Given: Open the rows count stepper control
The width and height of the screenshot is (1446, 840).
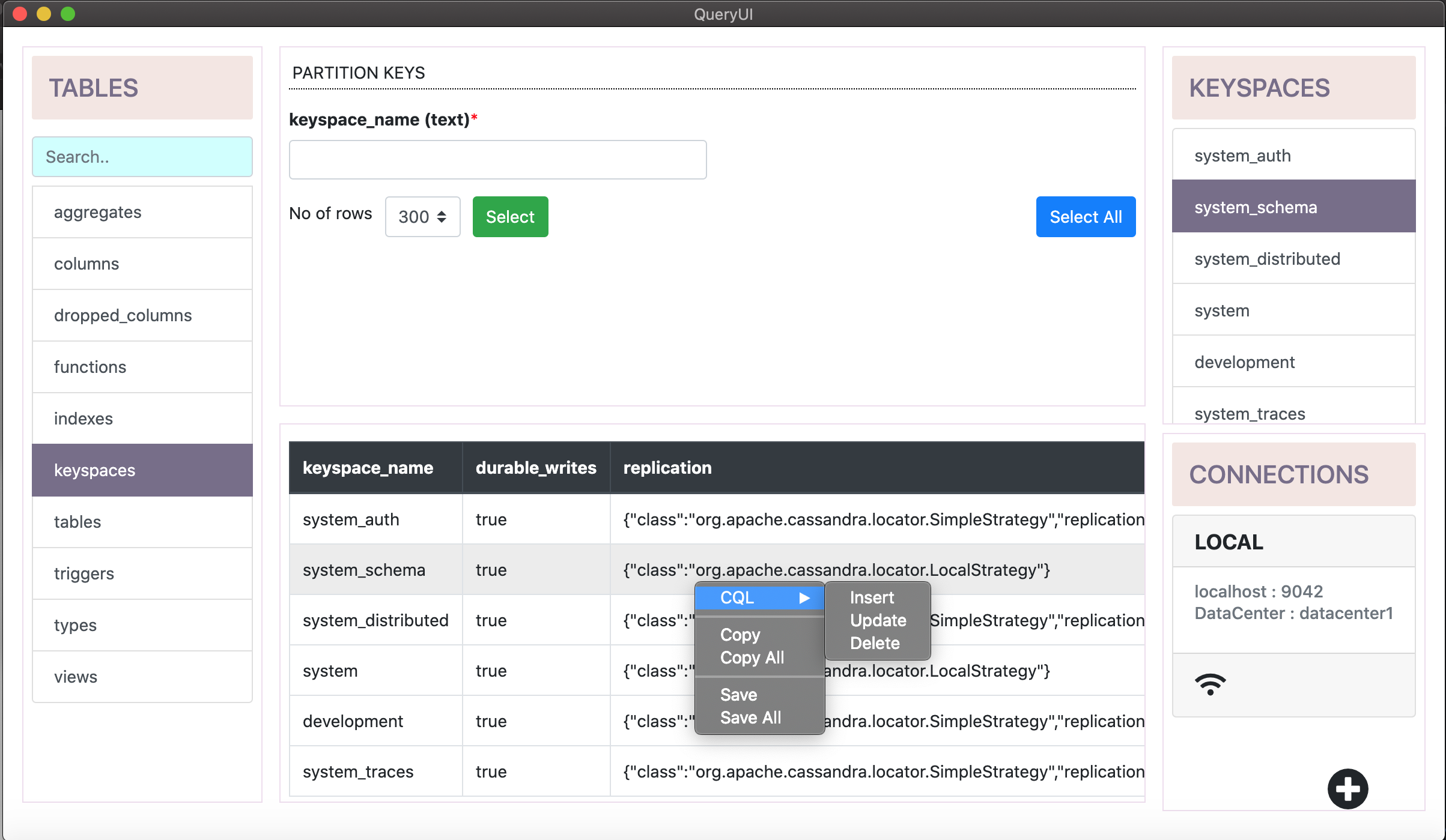Looking at the screenshot, I should (442, 217).
